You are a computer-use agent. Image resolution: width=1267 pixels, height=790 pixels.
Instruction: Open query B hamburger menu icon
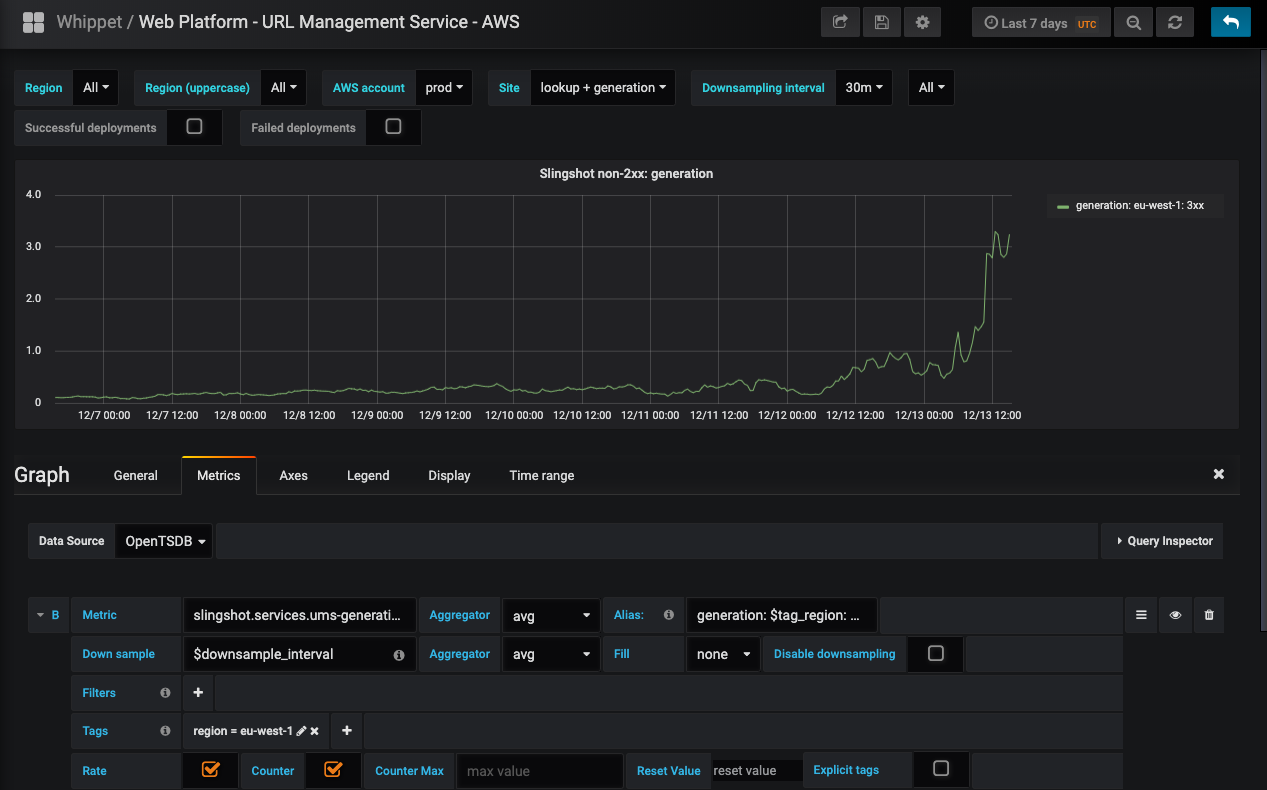pos(1141,615)
